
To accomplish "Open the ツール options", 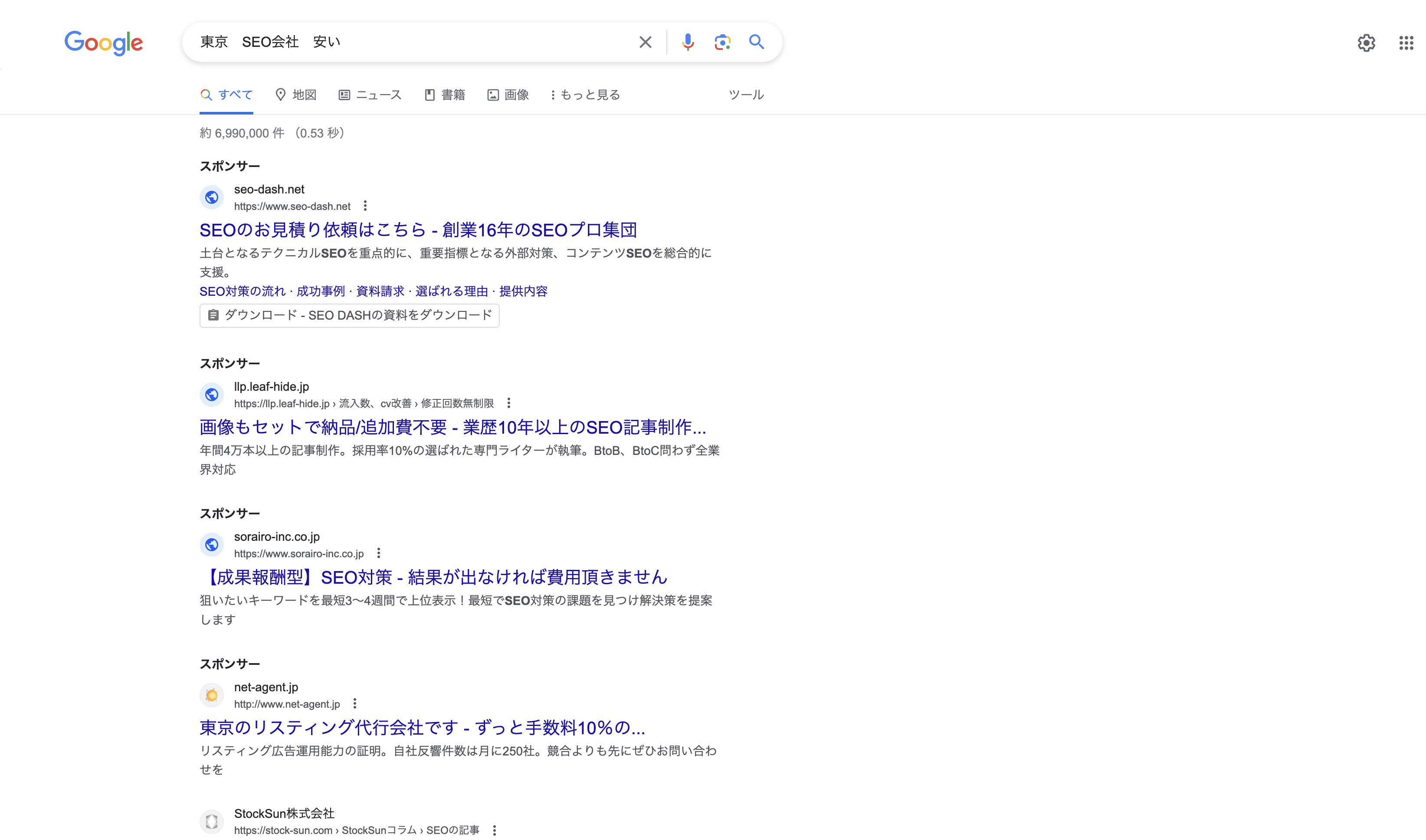I will (x=746, y=95).
